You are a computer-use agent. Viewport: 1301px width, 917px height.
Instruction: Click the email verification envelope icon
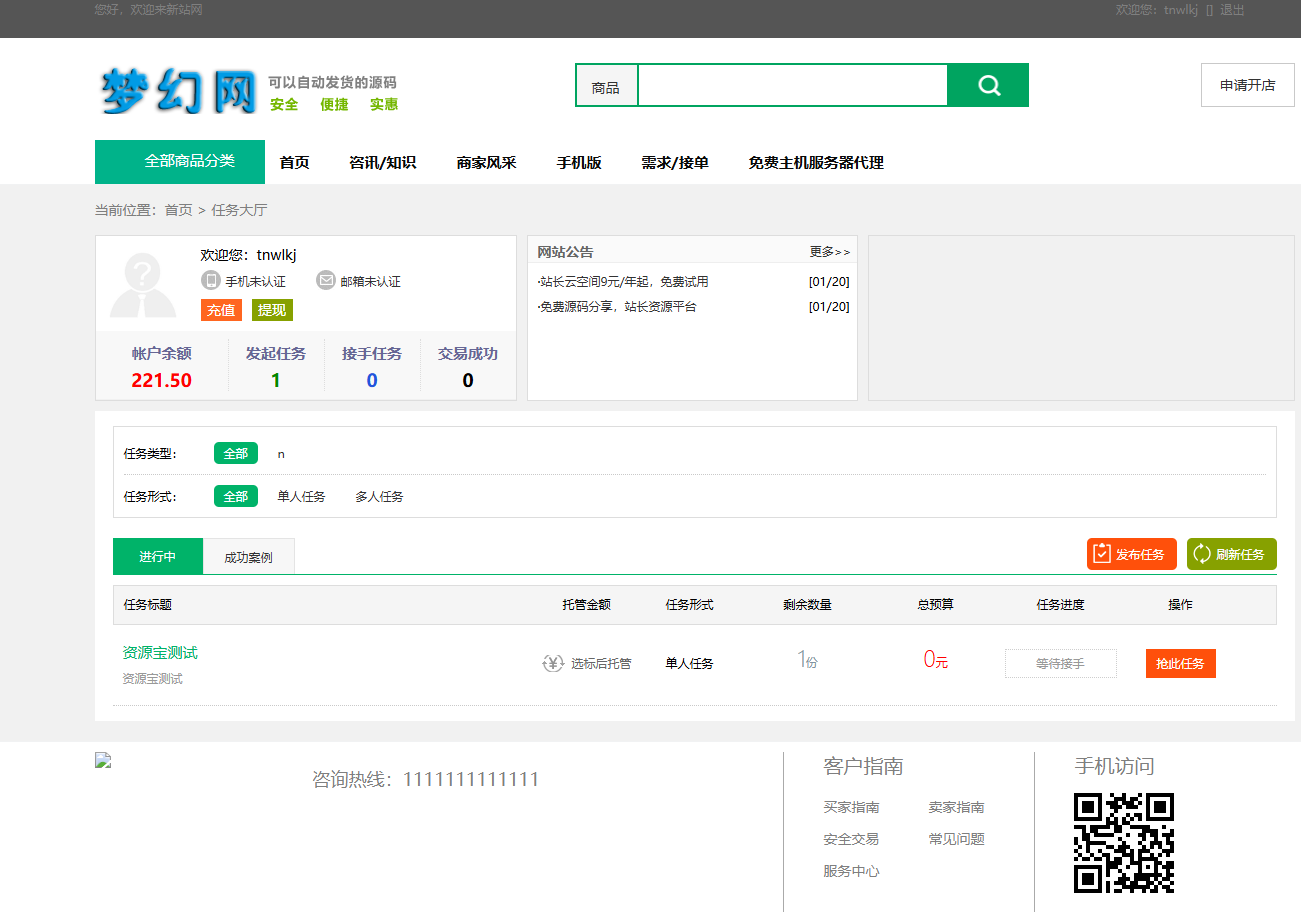pyautogui.click(x=326, y=281)
